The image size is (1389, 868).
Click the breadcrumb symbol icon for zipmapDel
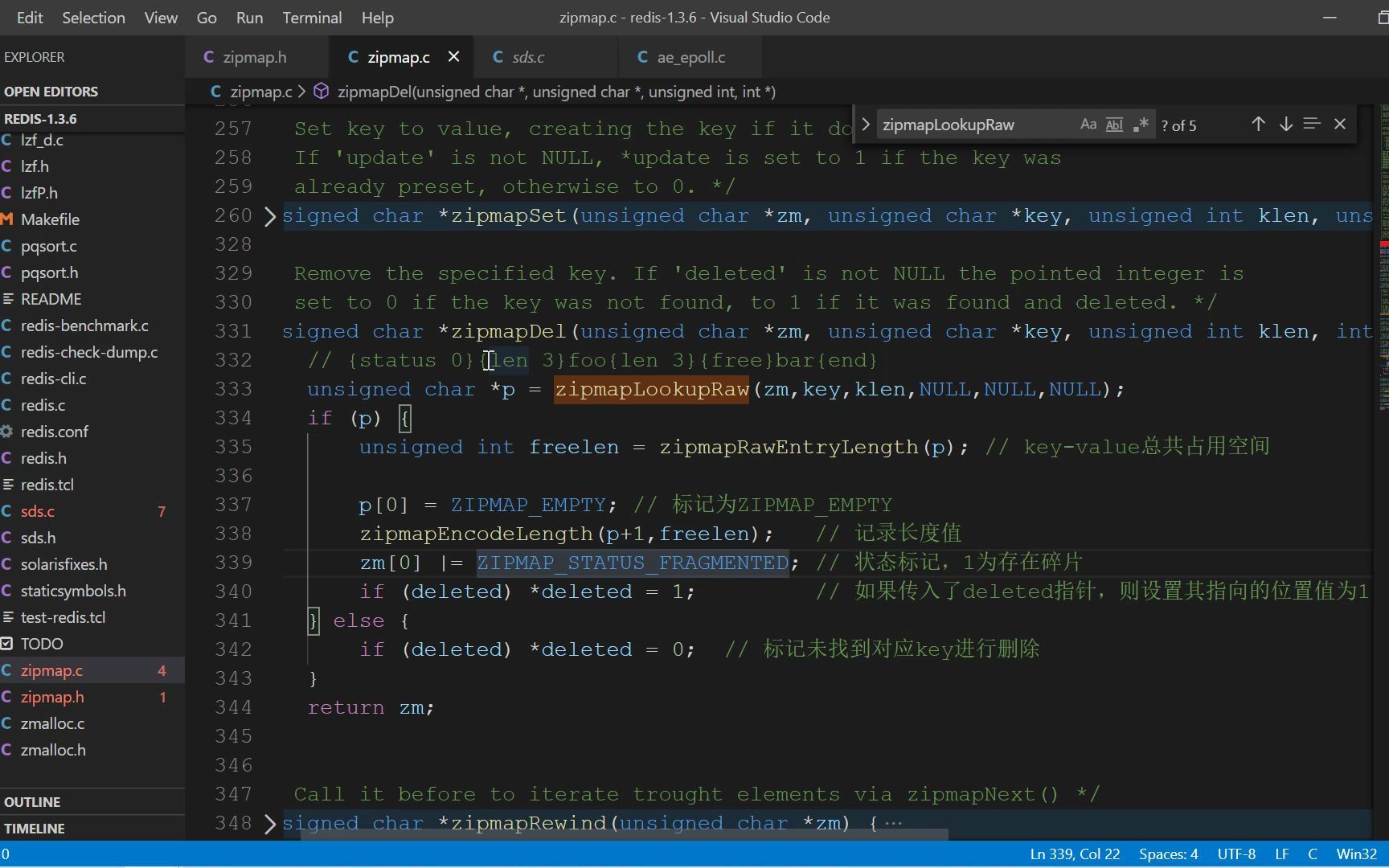click(321, 91)
